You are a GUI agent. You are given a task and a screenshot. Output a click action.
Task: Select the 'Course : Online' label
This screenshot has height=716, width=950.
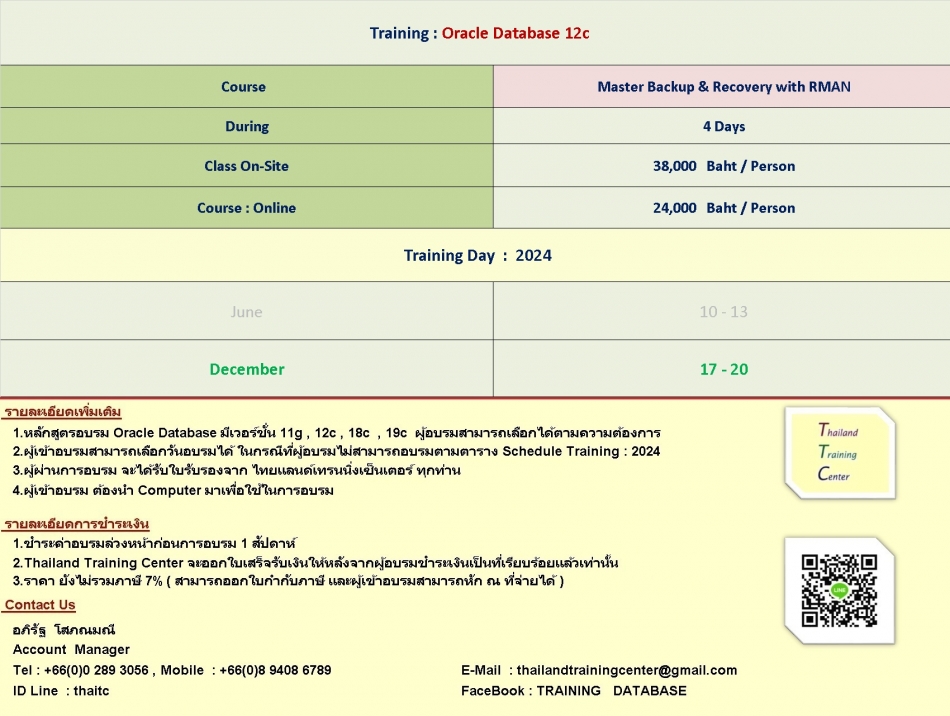(247, 207)
